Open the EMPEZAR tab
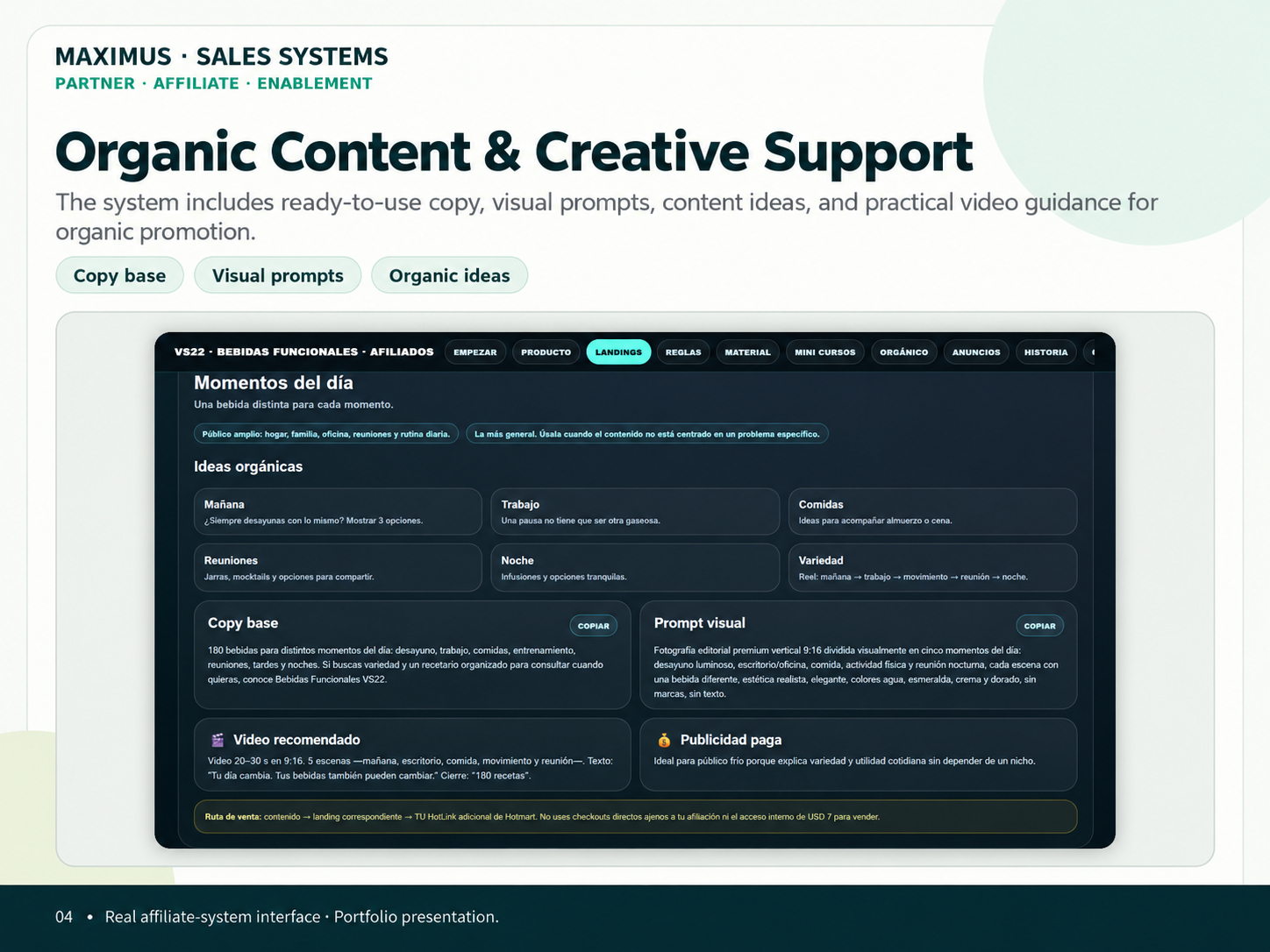 point(475,352)
